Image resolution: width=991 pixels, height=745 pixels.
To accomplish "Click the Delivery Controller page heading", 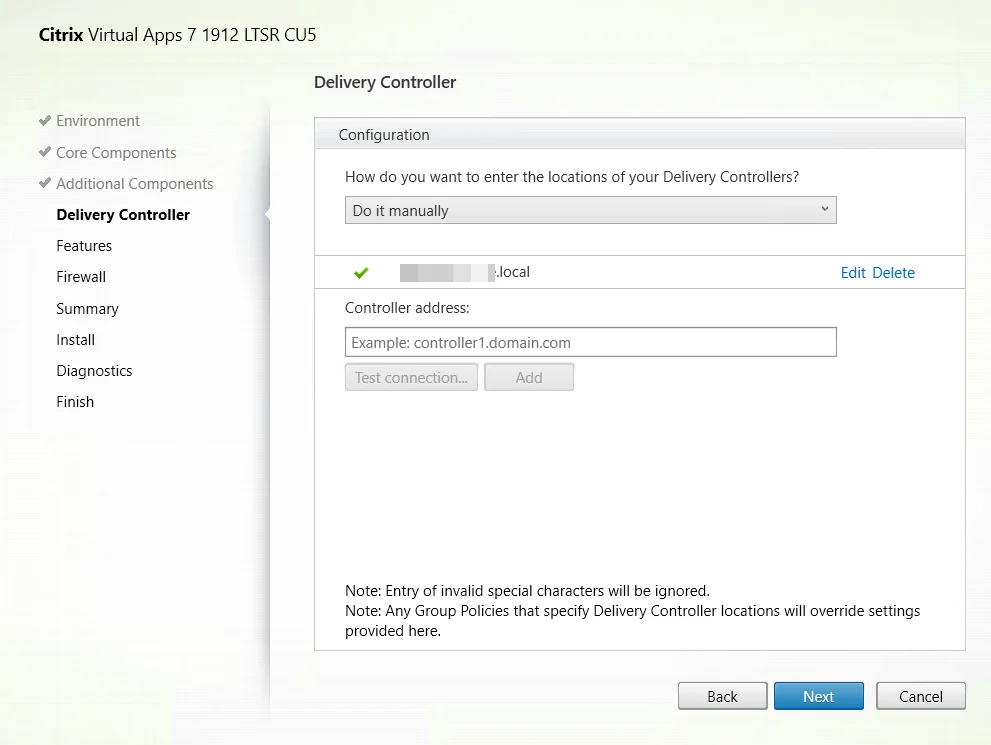I will [385, 82].
